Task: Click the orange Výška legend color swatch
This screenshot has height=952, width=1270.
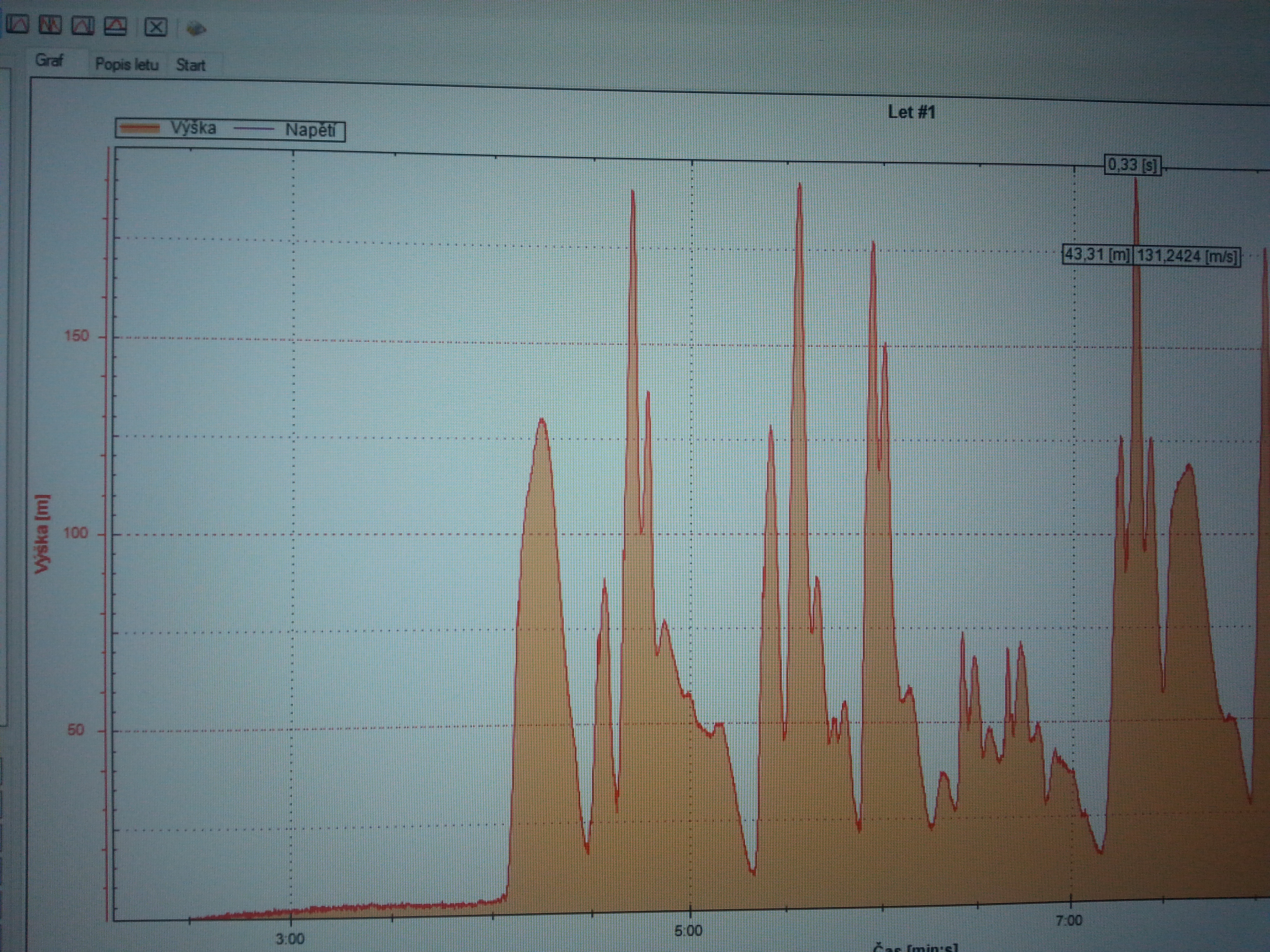Action: coord(140,128)
